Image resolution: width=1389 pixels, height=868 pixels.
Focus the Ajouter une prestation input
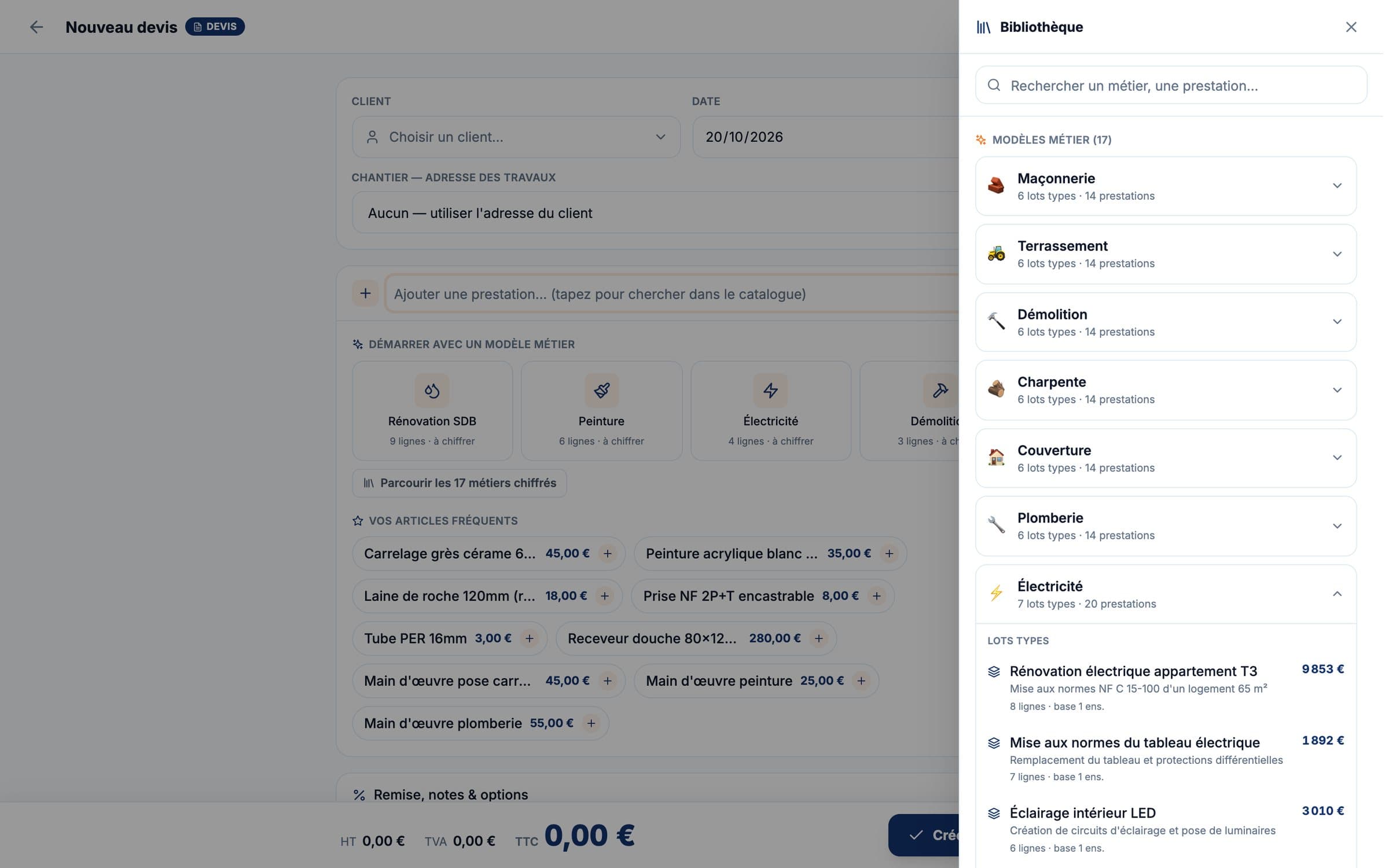coord(671,294)
